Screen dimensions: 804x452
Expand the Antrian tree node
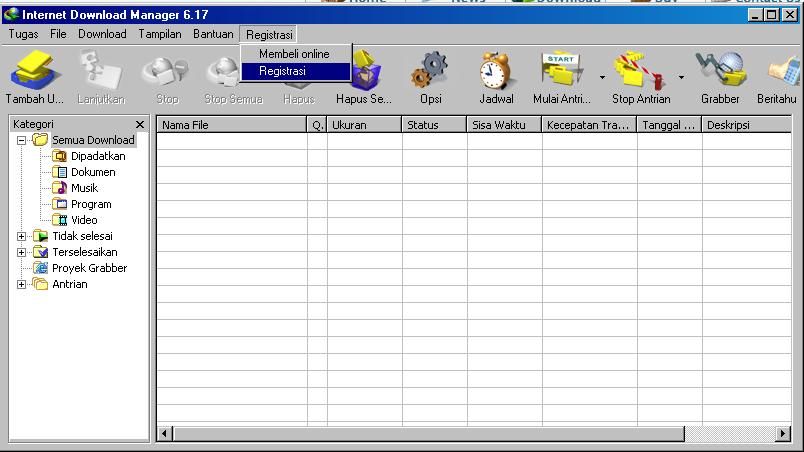(21, 284)
